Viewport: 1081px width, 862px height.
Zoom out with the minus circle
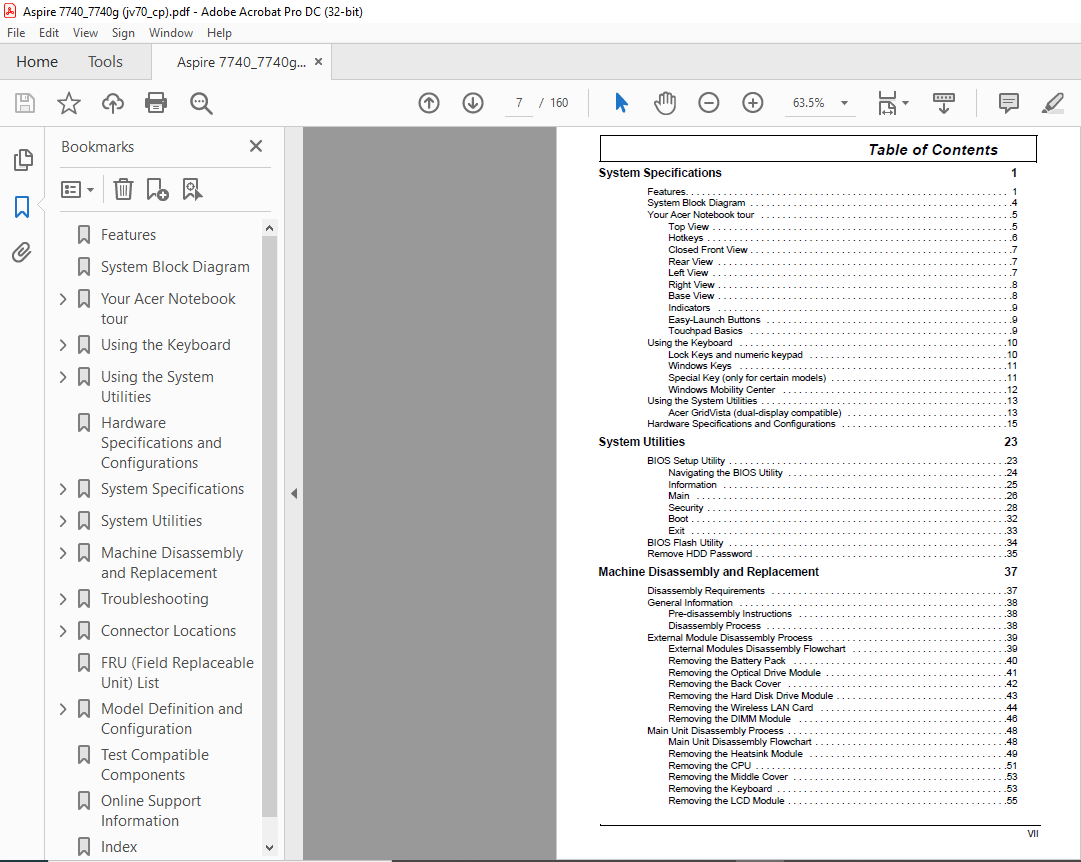(x=709, y=103)
